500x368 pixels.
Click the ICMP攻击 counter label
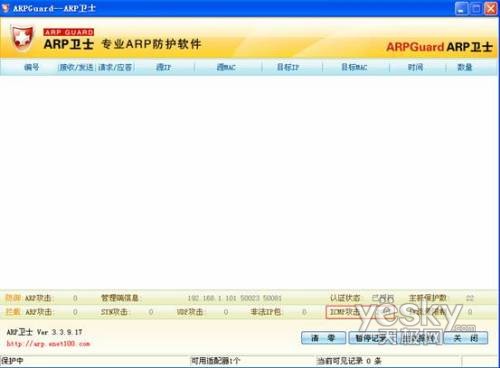(344, 312)
